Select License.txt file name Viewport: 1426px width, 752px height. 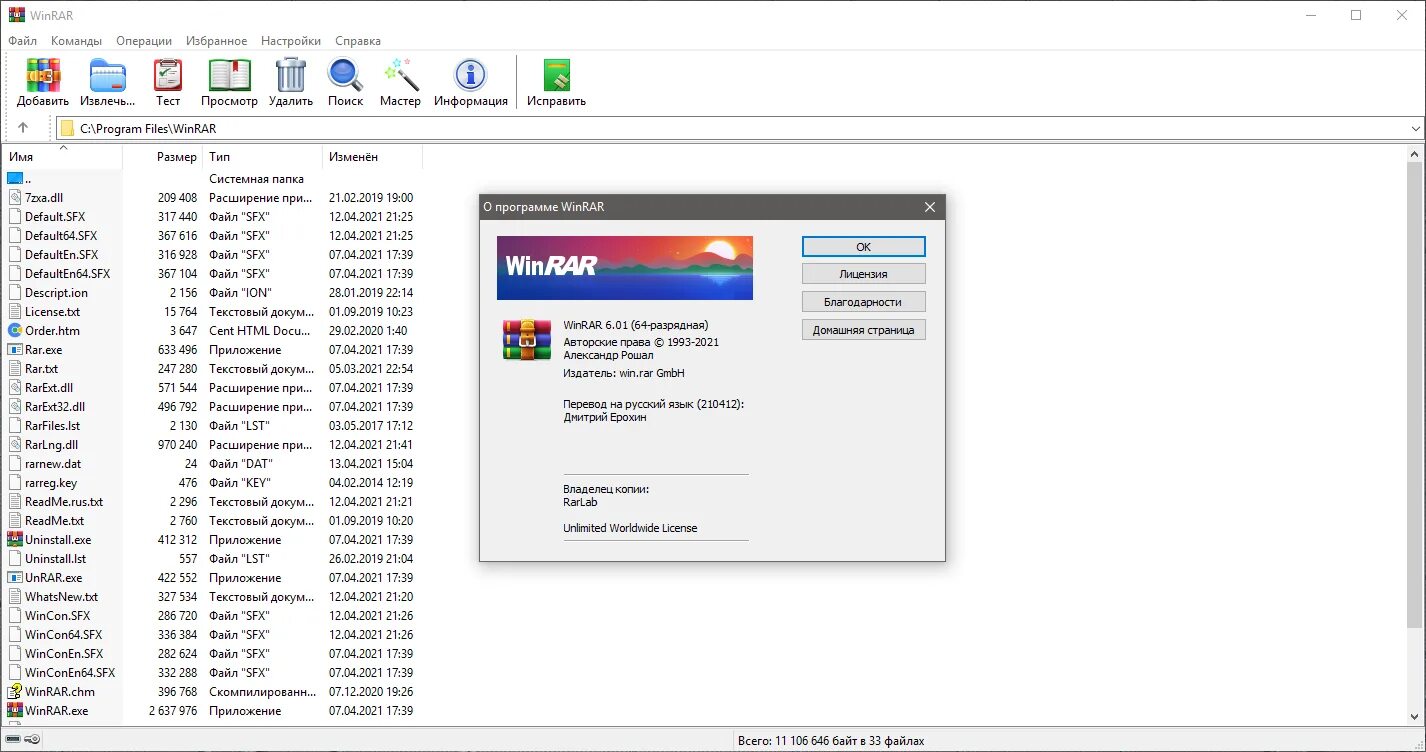point(52,312)
